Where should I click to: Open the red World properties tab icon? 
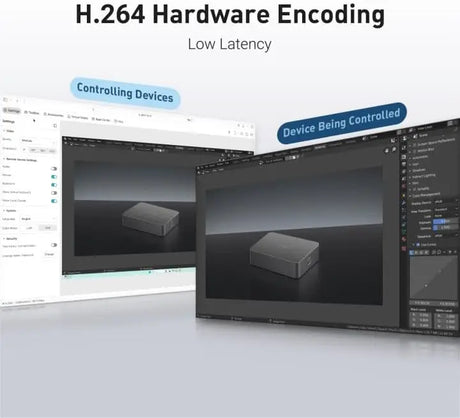(404, 186)
